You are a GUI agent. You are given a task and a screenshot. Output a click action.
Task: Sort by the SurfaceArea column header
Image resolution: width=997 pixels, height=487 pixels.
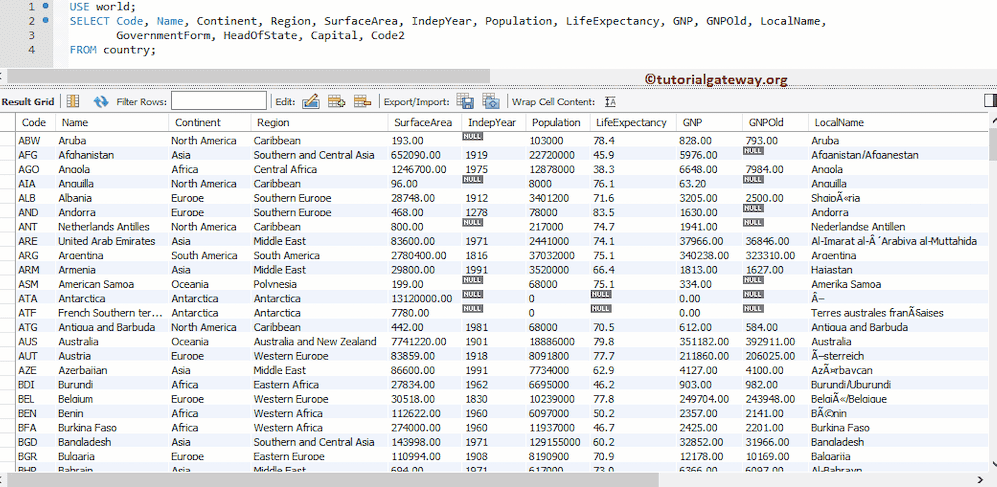point(424,123)
